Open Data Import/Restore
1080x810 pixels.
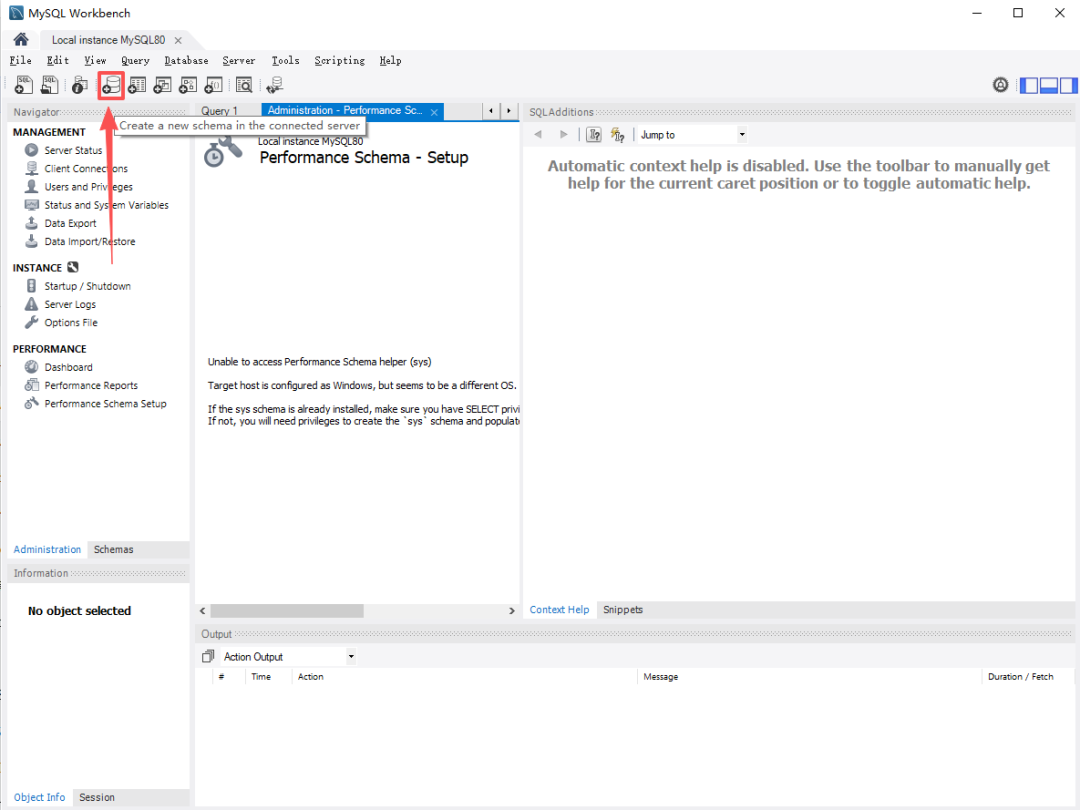[90, 242]
